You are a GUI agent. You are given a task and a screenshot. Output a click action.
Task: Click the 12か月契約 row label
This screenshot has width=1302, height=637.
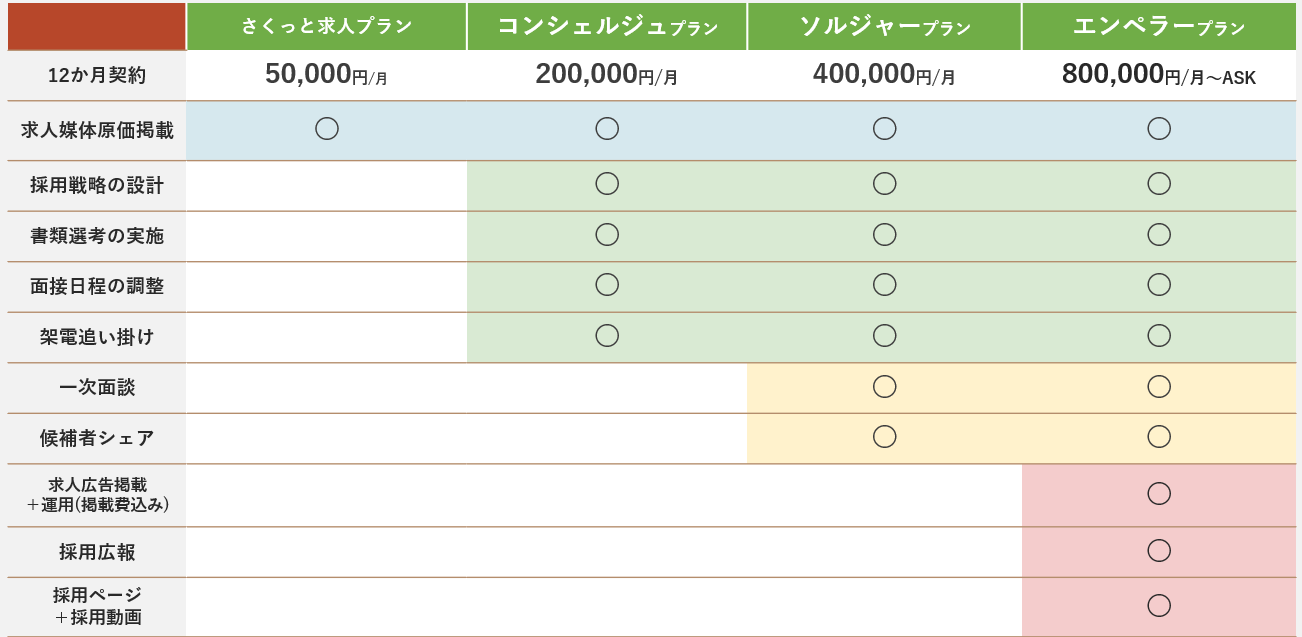(96, 76)
